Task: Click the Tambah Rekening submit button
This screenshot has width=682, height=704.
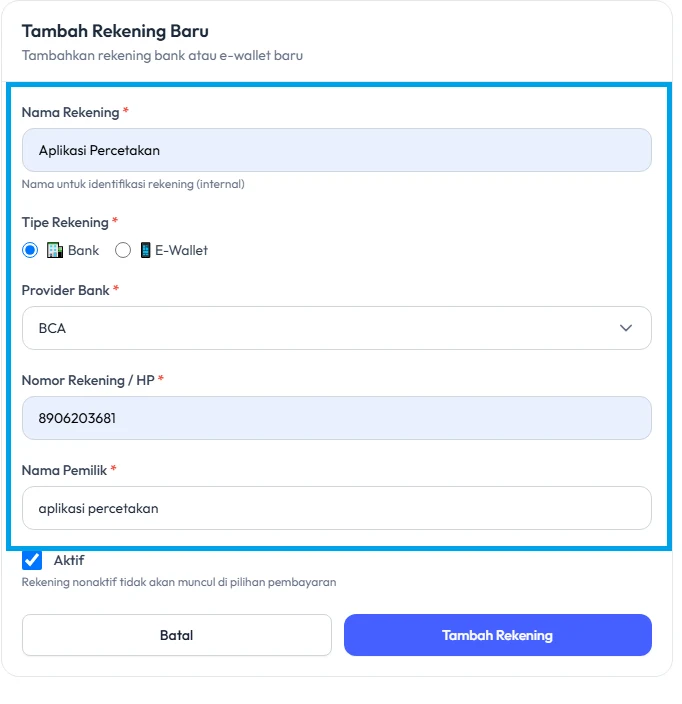Action: click(498, 635)
